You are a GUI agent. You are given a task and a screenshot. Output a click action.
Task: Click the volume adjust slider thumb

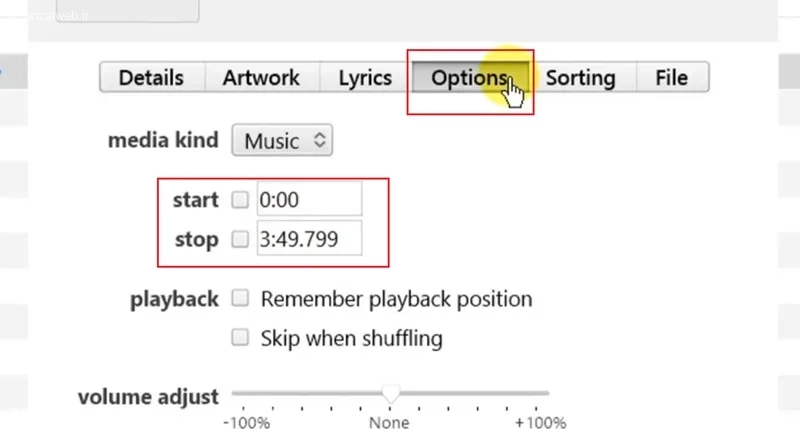tap(391, 393)
